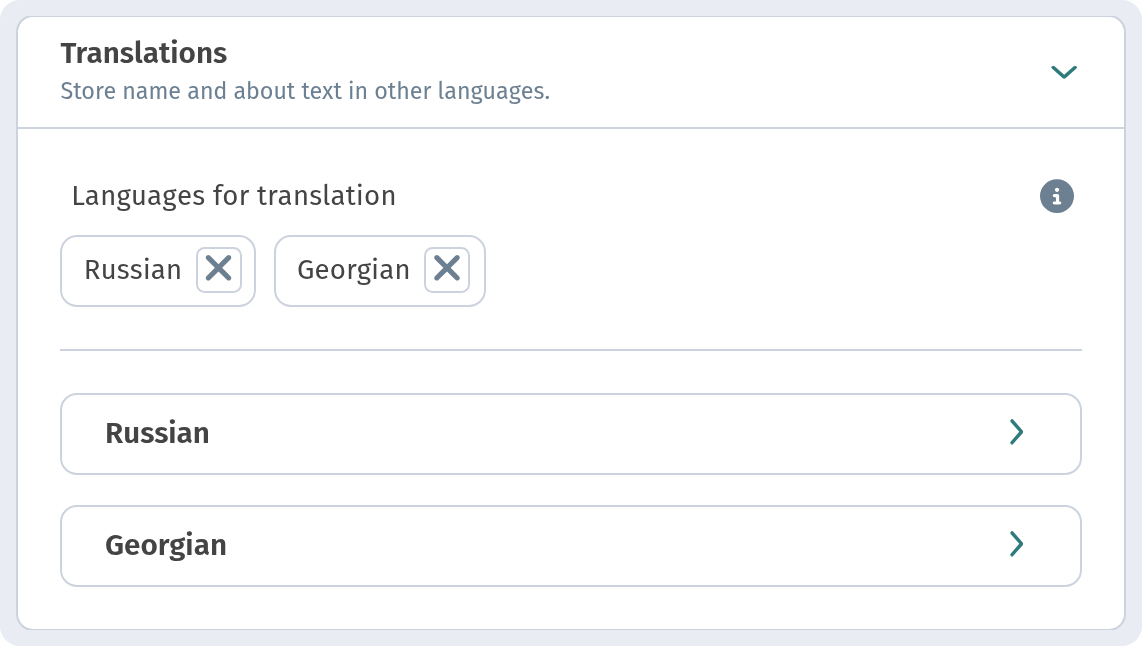Remove the Georgian language tag
The height and width of the screenshot is (646, 1142).
[x=446, y=269]
